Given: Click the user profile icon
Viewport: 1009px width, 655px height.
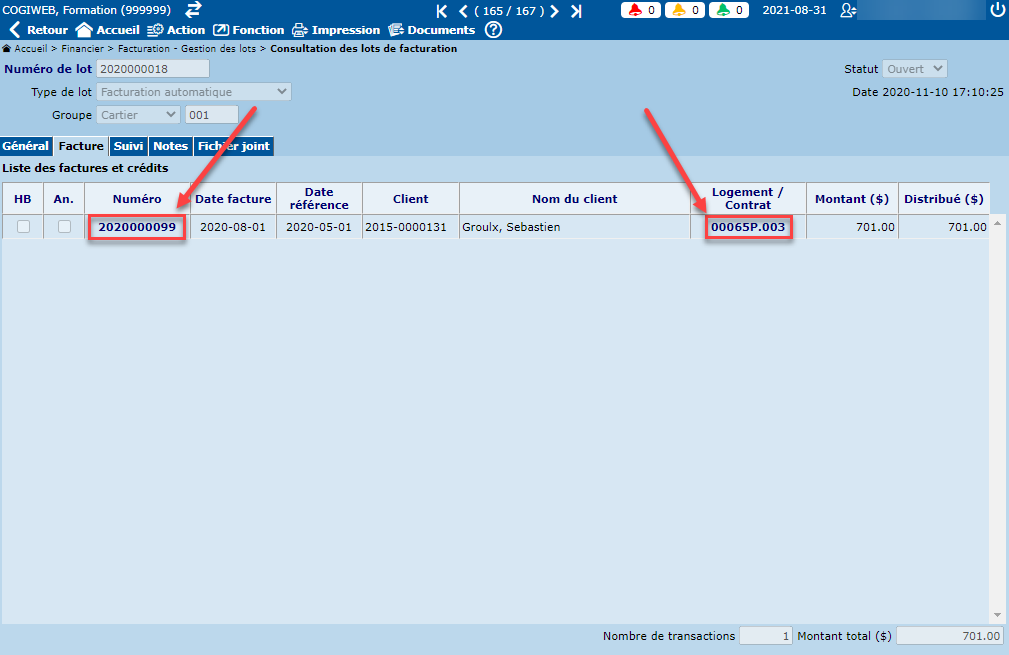Looking at the screenshot, I should click(x=848, y=10).
